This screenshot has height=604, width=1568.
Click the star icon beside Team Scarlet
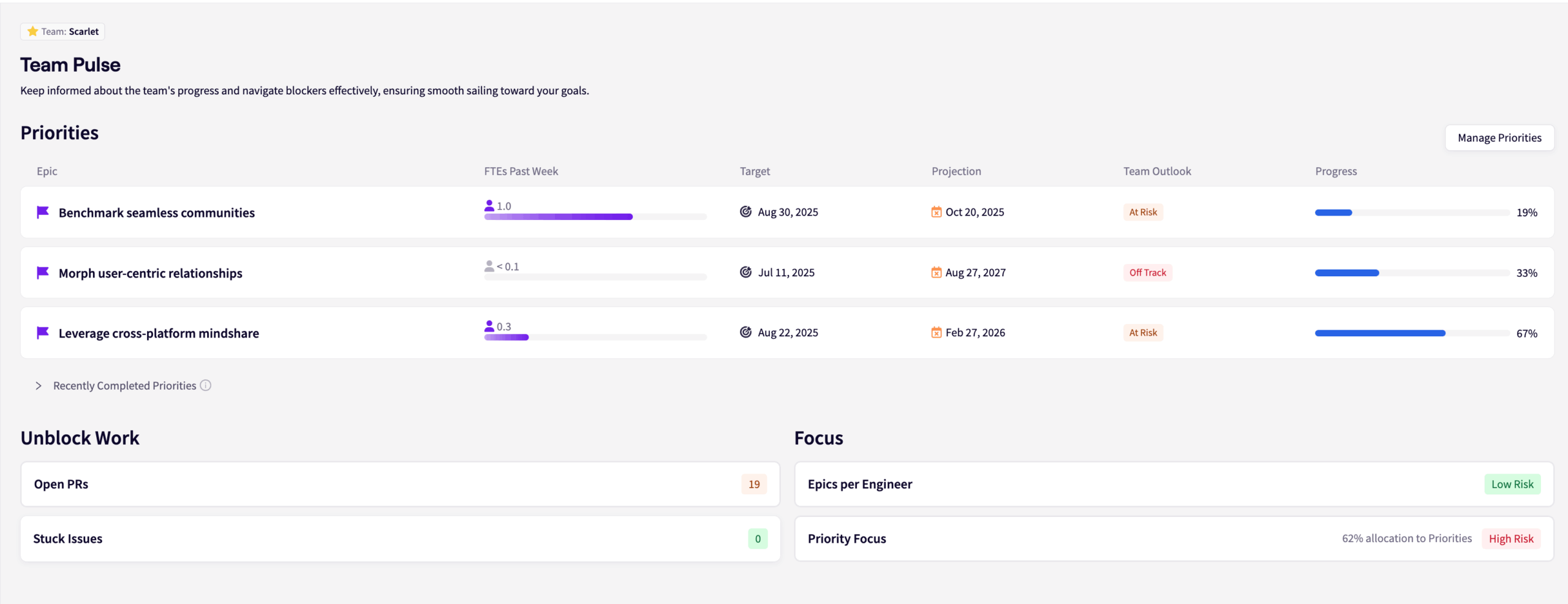coord(32,31)
